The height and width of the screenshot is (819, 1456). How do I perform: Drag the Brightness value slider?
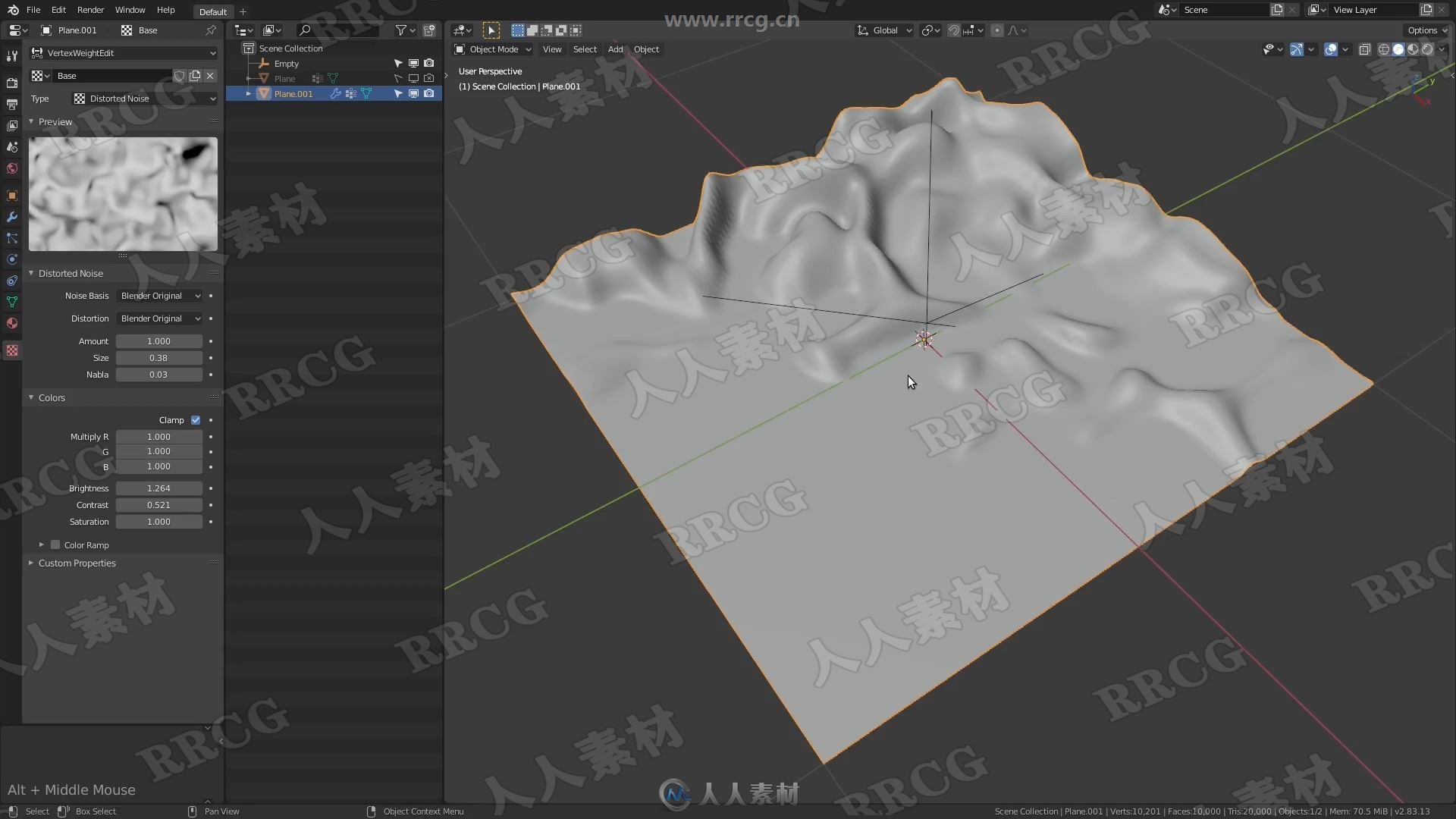pyautogui.click(x=159, y=488)
